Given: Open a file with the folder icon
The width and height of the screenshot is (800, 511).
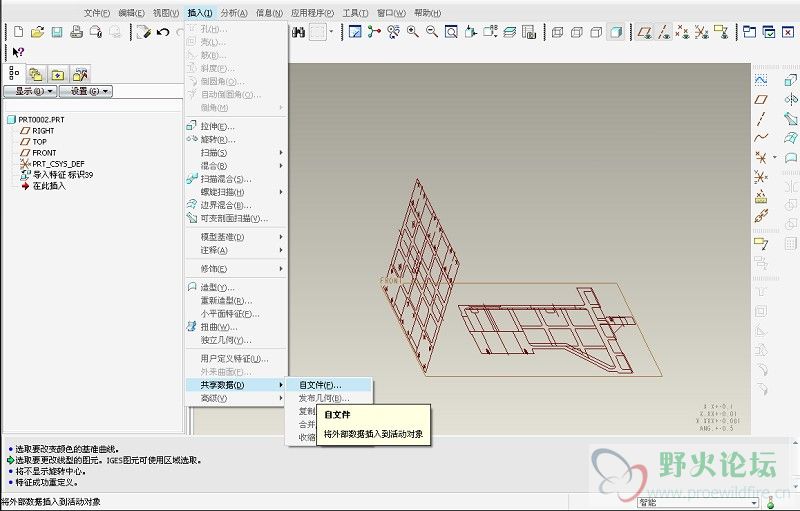Looking at the screenshot, I should point(37,32).
